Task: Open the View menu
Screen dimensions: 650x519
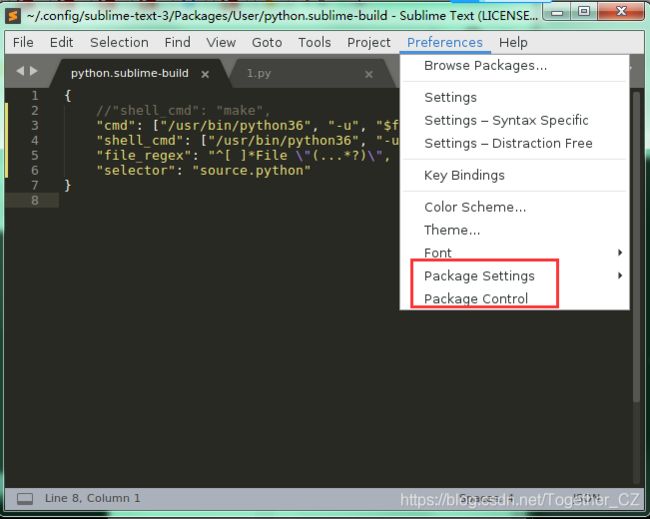Action: click(x=221, y=43)
